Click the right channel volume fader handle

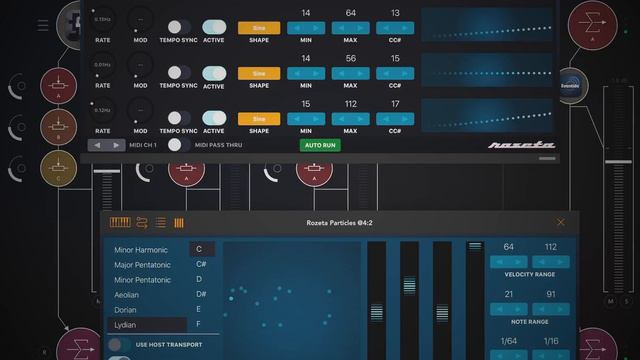[x=618, y=162]
